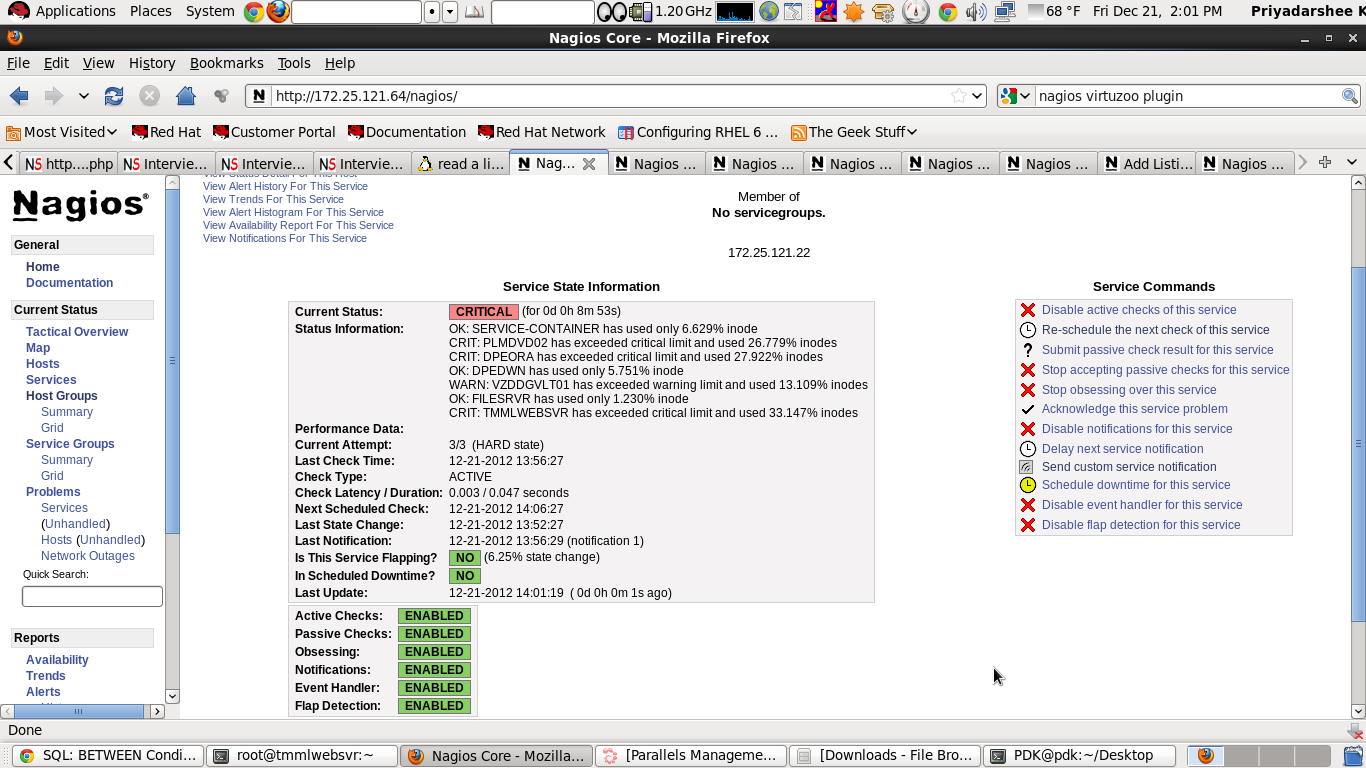This screenshot has height=768, width=1366.
Task: Click the Firefox stop loading button
Action: 149,96
